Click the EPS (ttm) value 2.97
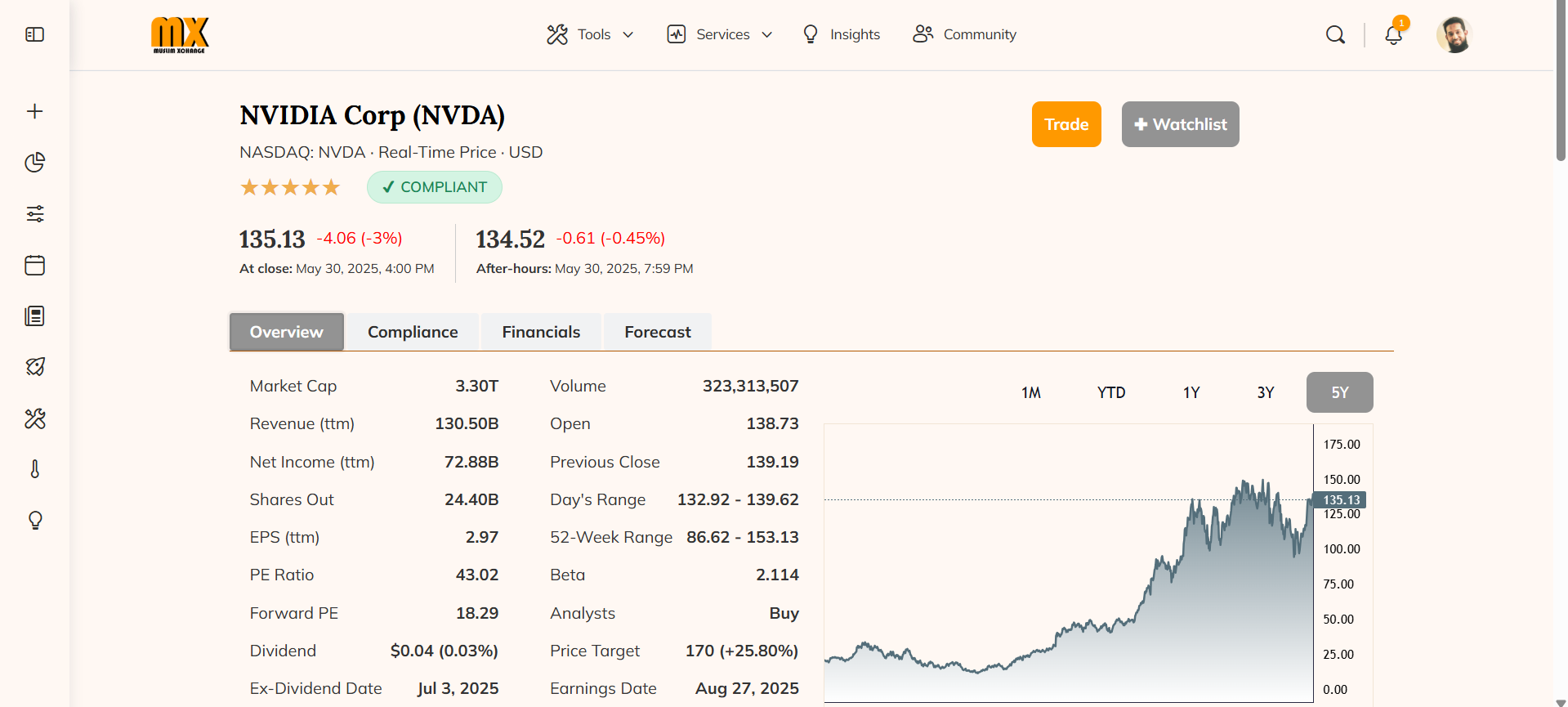Viewport: 1568px width, 707px height. click(482, 537)
